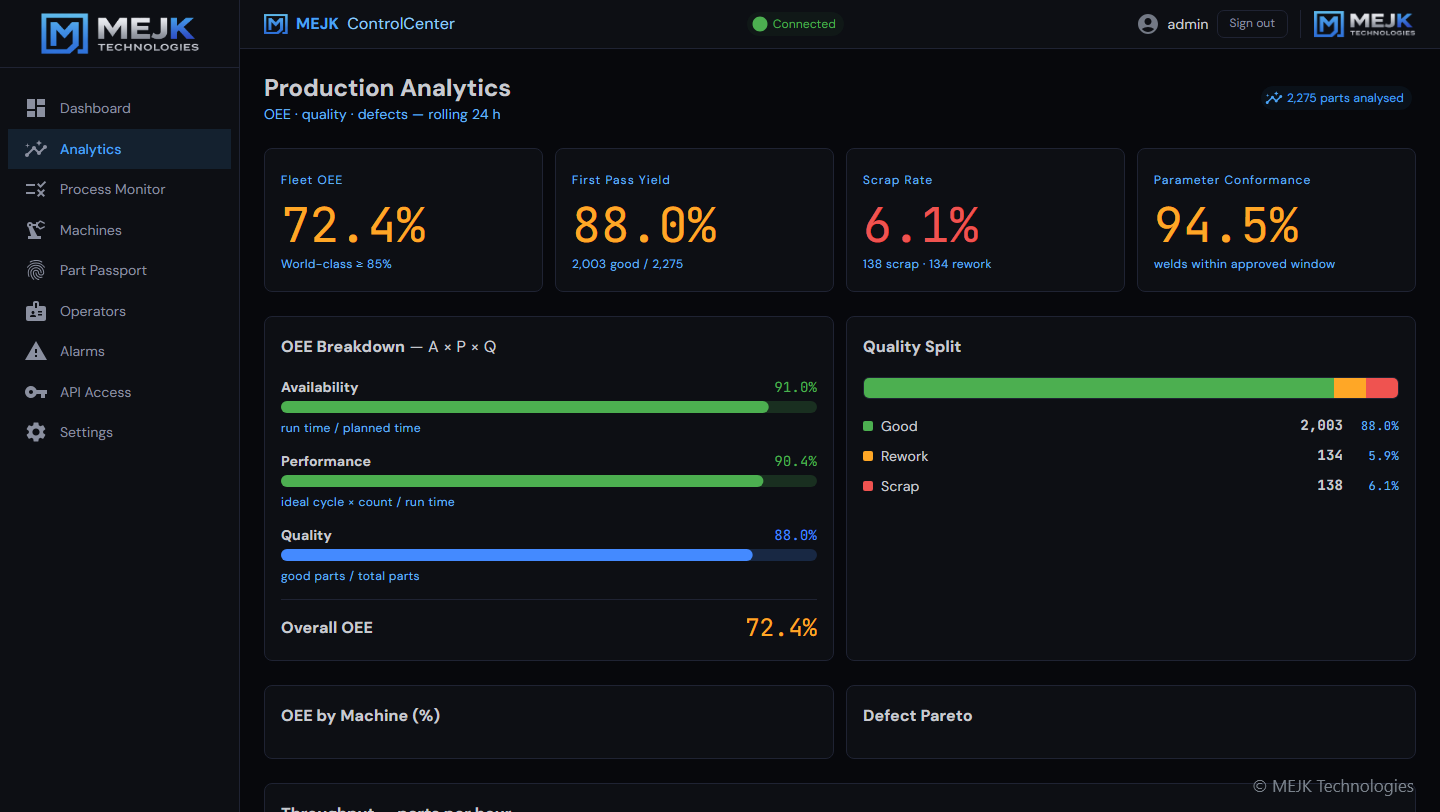1440x812 pixels.
Task: Click the 'World-class ≥ 85%' note
Action: coord(336,264)
